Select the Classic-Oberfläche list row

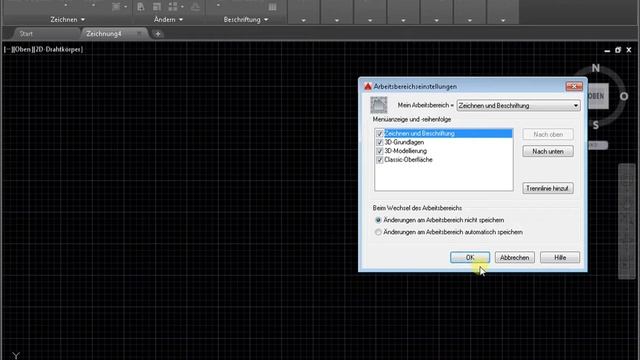444,160
